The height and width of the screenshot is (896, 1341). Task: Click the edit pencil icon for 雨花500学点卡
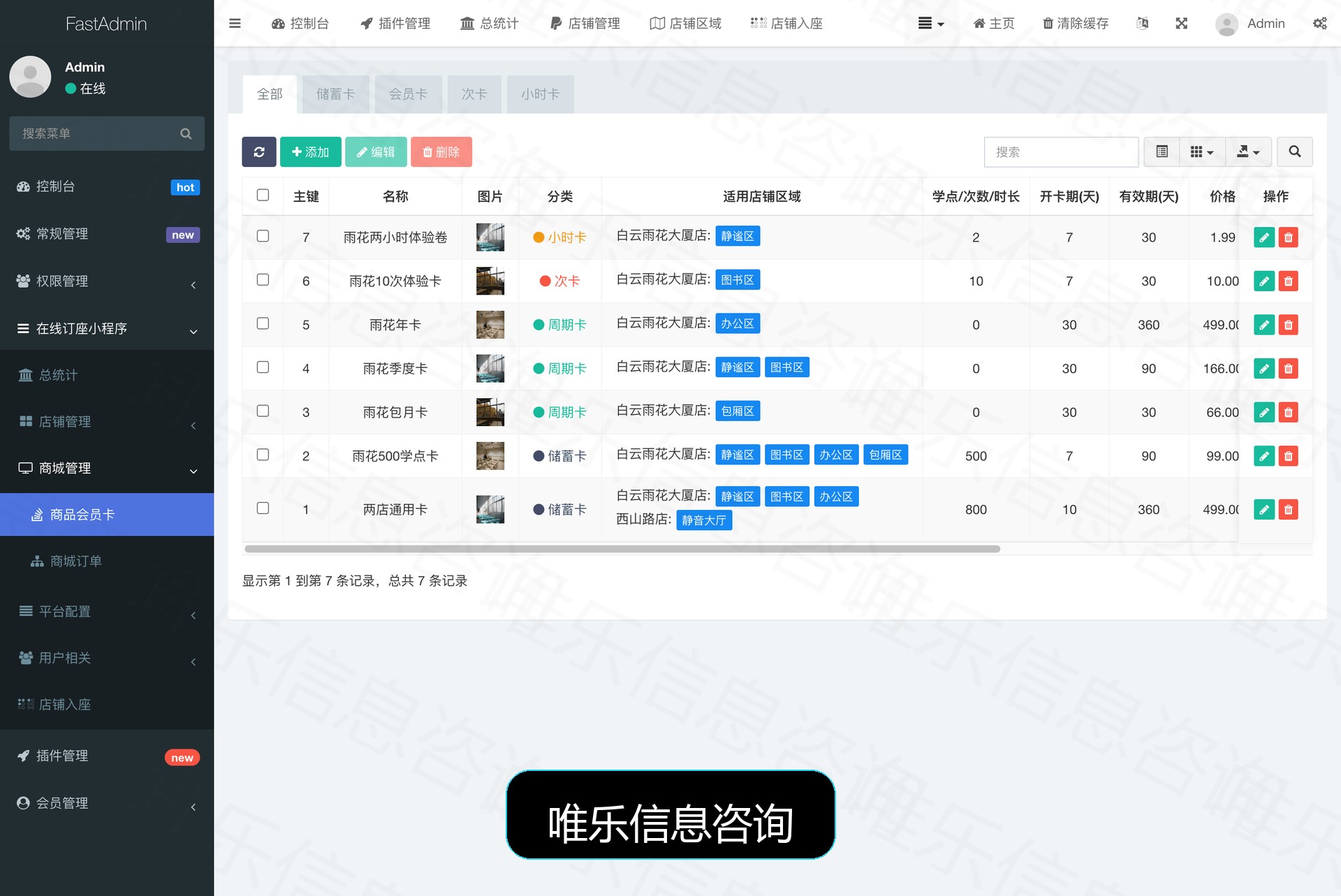coord(1264,456)
